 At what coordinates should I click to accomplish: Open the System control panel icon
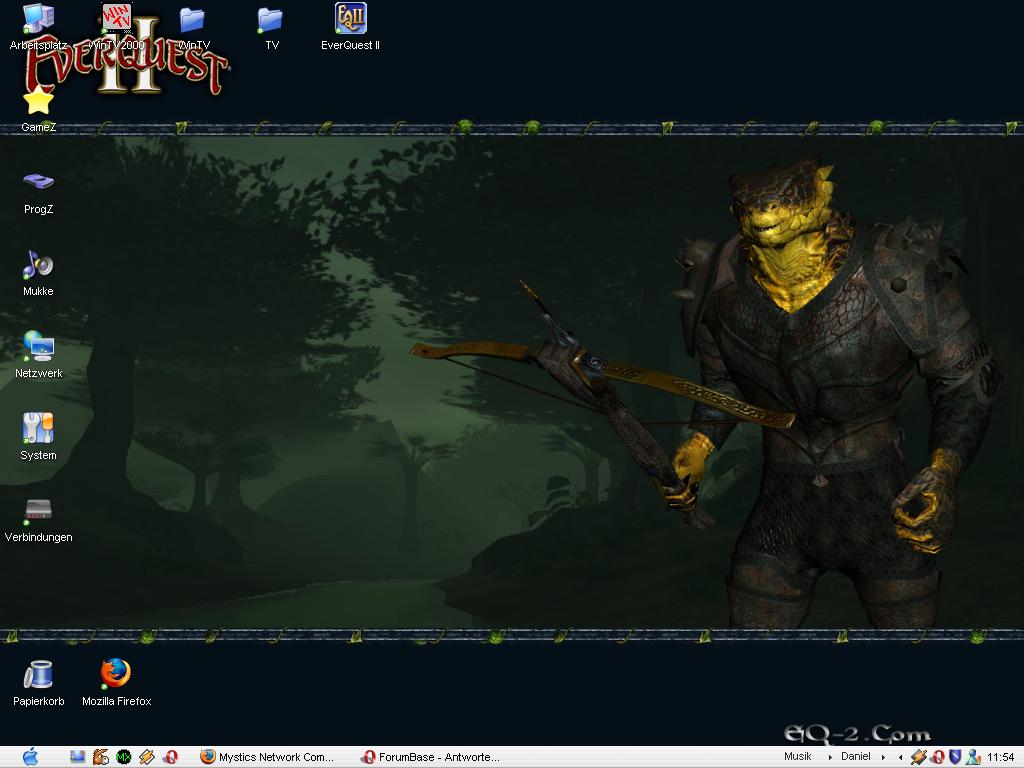pyautogui.click(x=38, y=437)
